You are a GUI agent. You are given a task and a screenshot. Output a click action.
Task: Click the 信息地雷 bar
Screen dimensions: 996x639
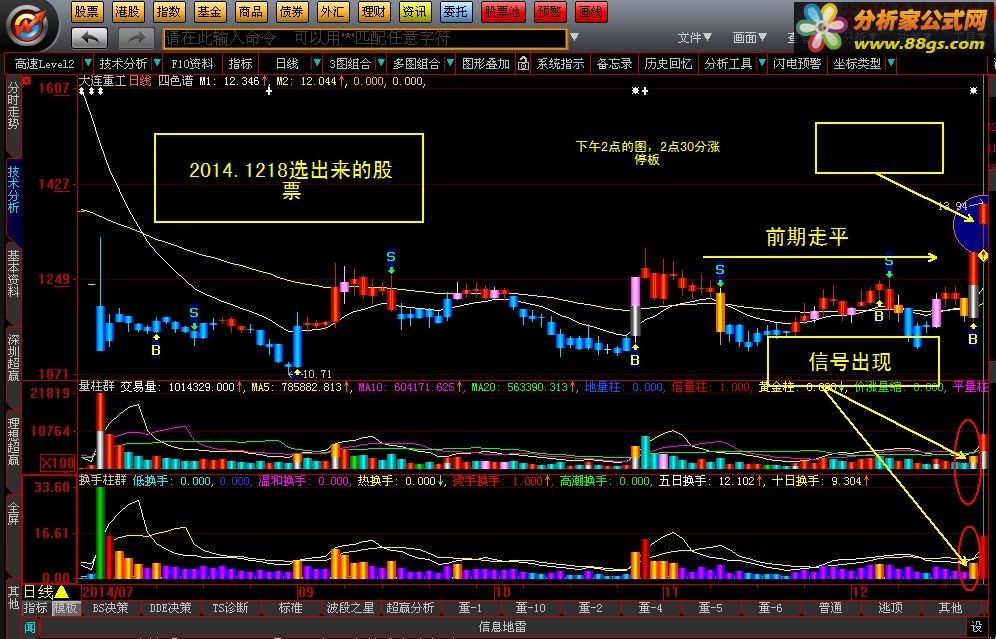point(502,627)
